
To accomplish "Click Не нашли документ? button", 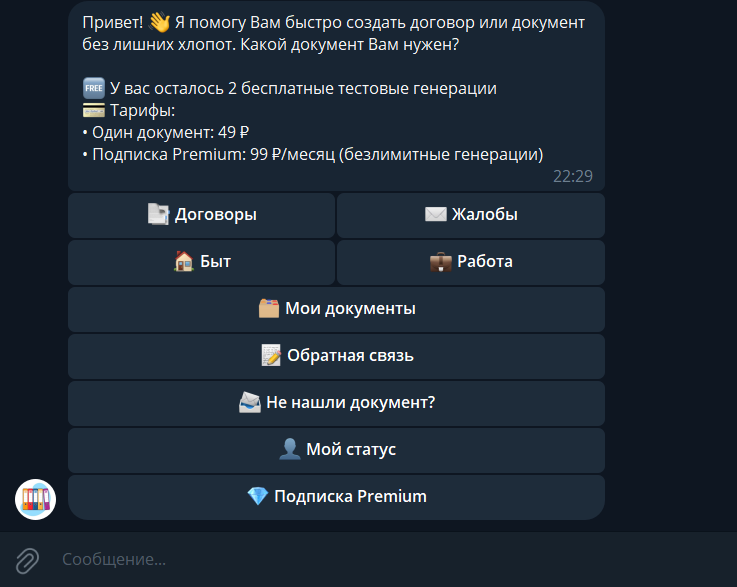I will point(336,403).
